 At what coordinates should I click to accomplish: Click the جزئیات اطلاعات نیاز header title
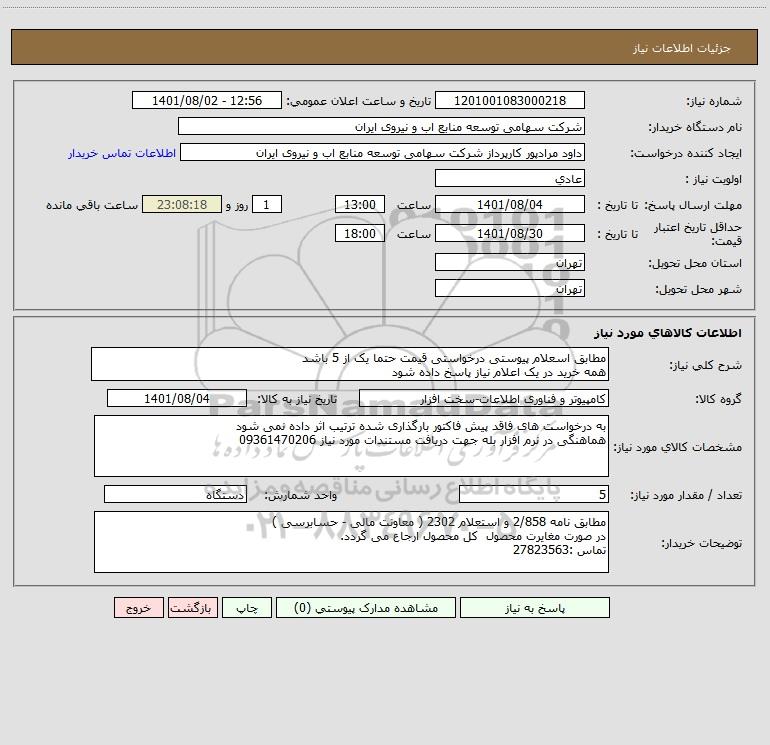[x=682, y=48]
